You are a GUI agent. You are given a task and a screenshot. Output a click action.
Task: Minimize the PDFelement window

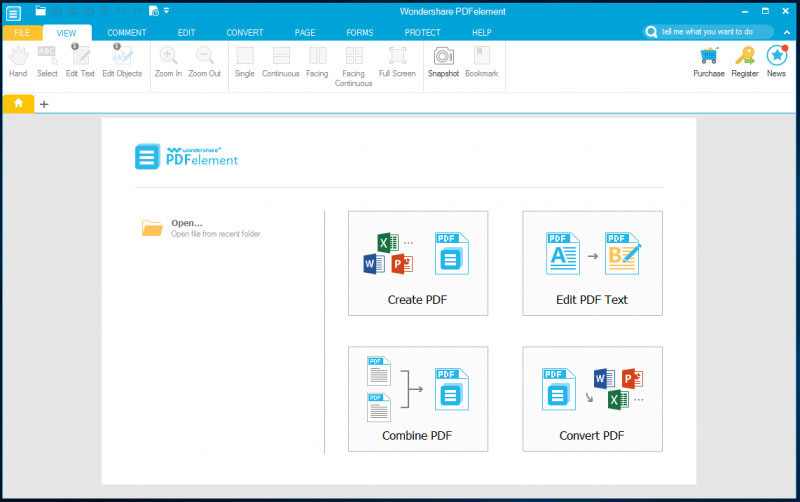coord(745,11)
